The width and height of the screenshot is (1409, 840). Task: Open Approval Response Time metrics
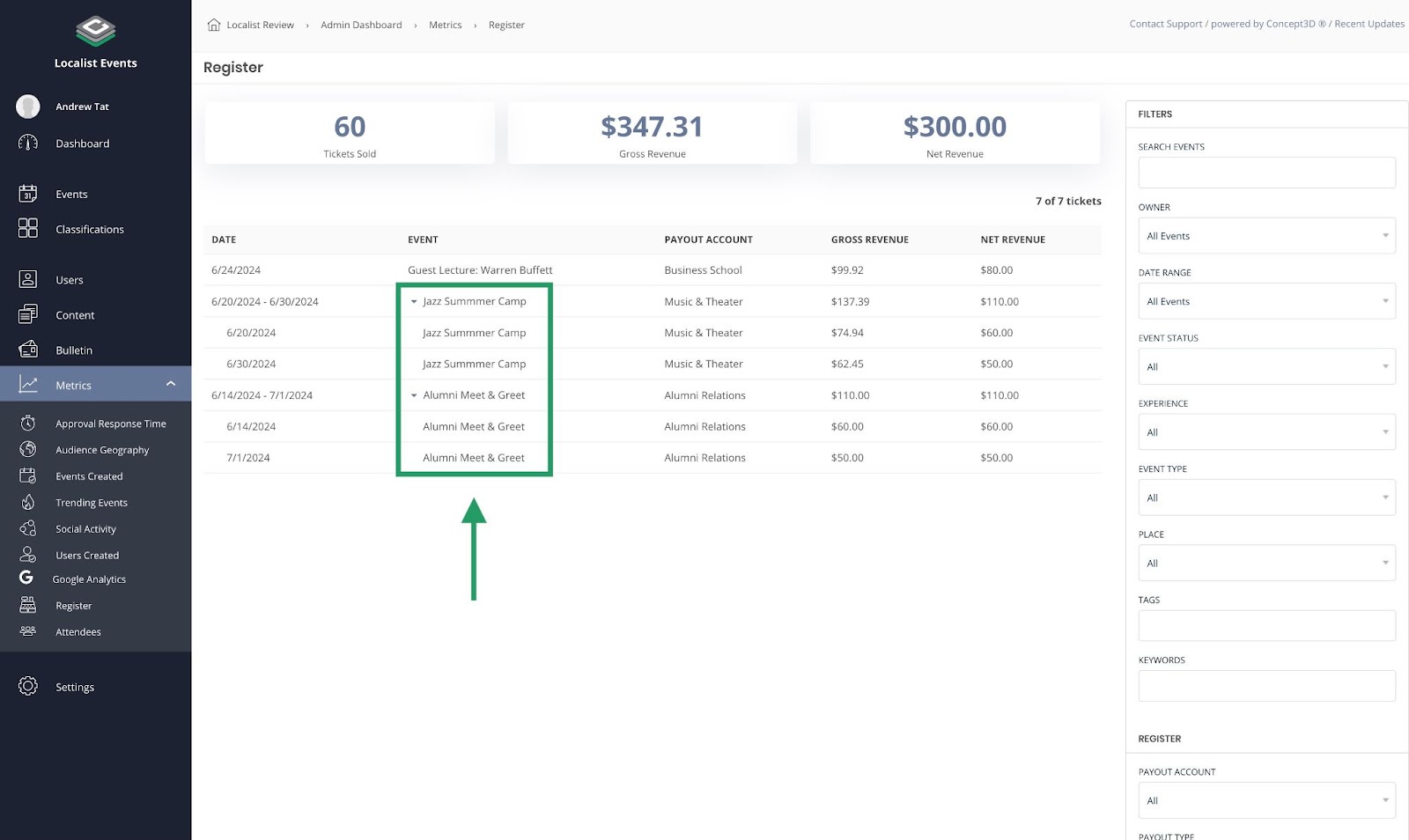coord(111,424)
